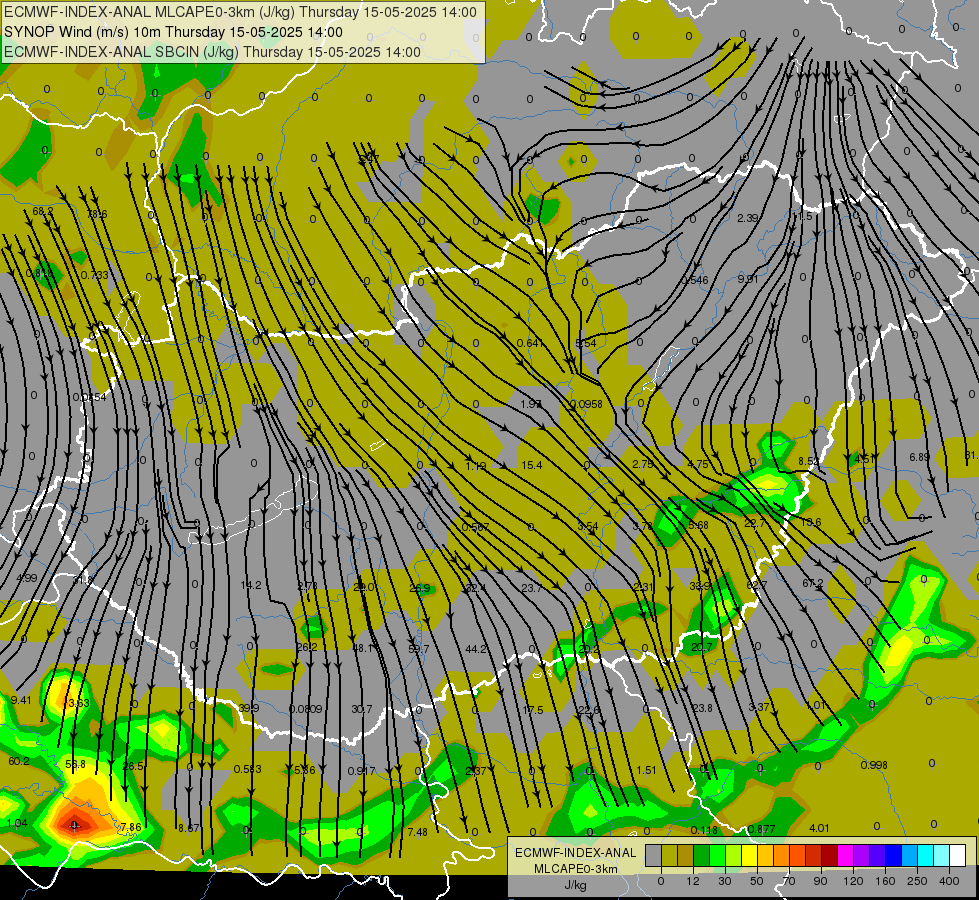Click the pure yellow legend swatch
Image resolution: width=979 pixels, height=900 pixels.
[x=749, y=855]
